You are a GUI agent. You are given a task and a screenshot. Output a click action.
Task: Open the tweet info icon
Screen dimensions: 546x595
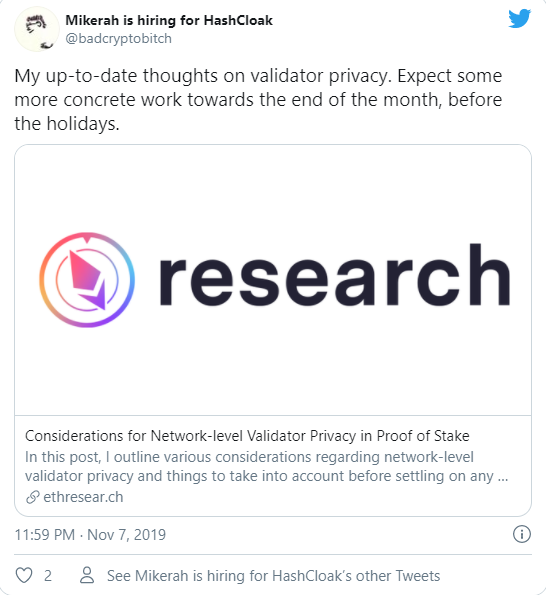pyautogui.click(x=522, y=534)
